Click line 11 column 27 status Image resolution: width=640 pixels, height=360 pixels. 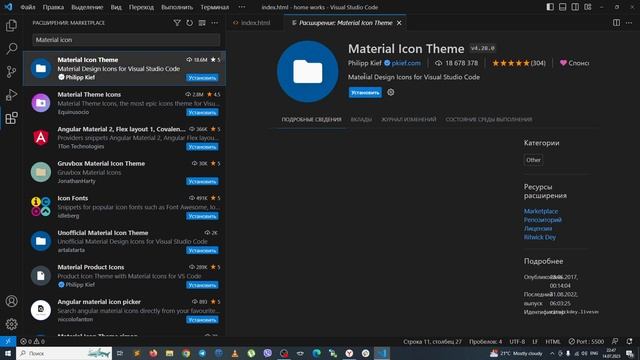432,341
